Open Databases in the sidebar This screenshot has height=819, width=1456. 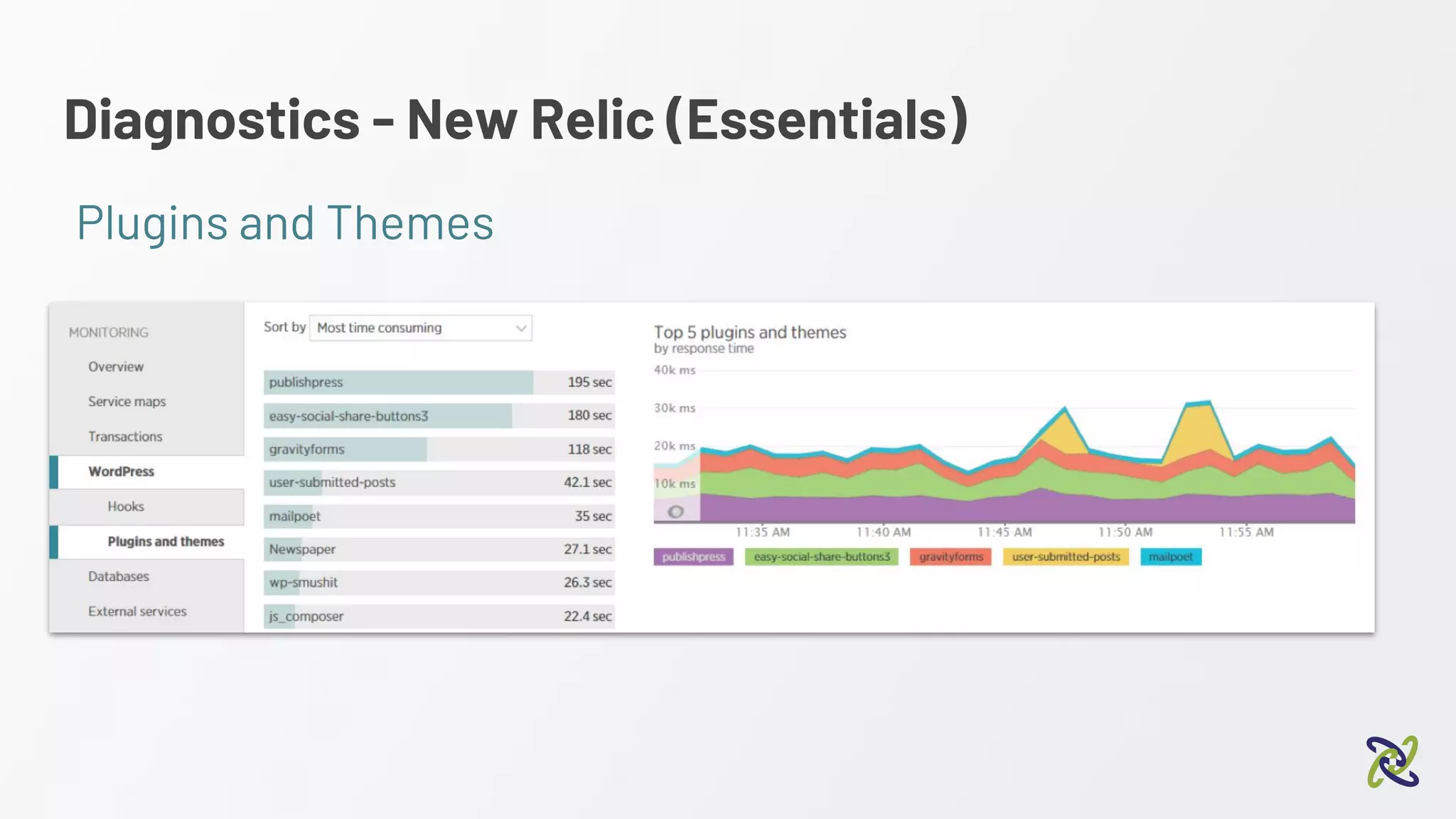coord(119,577)
